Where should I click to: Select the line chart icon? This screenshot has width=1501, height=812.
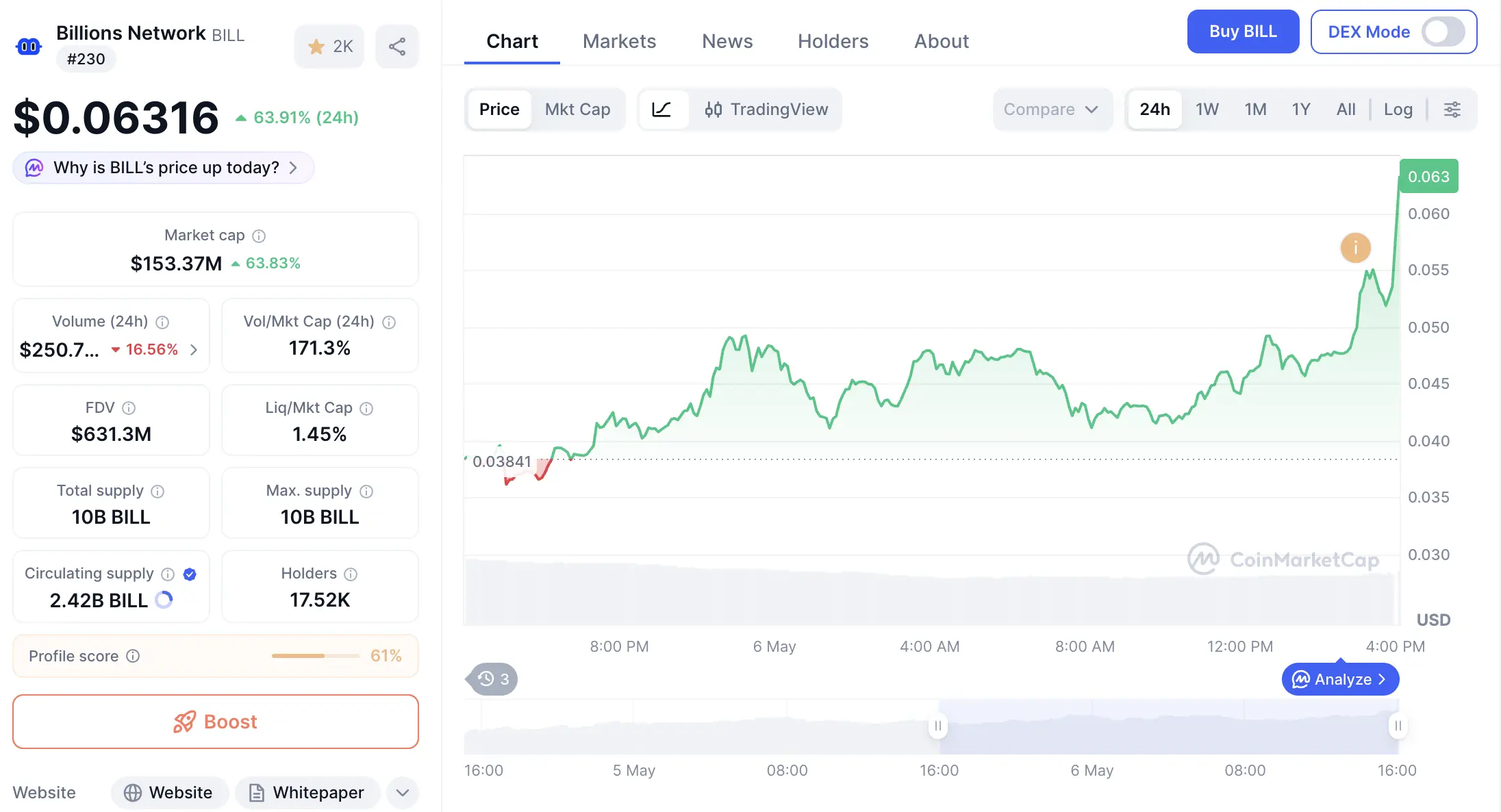click(x=661, y=110)
